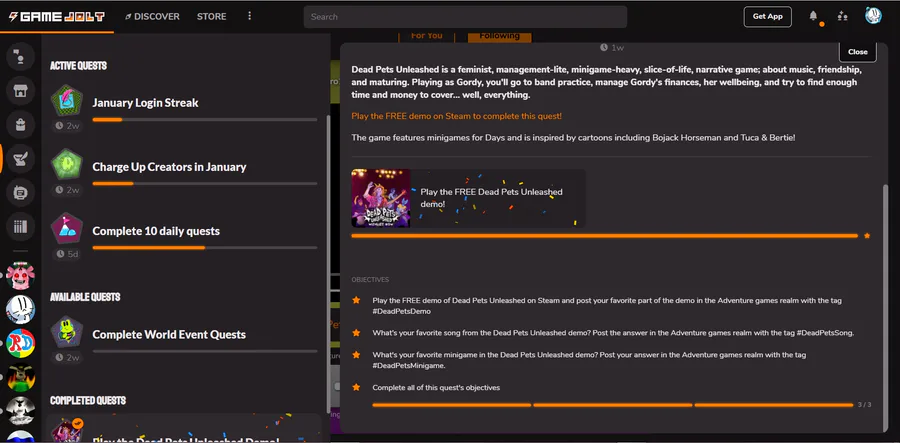Open Complete 10 daily quests

coord(184,236)
